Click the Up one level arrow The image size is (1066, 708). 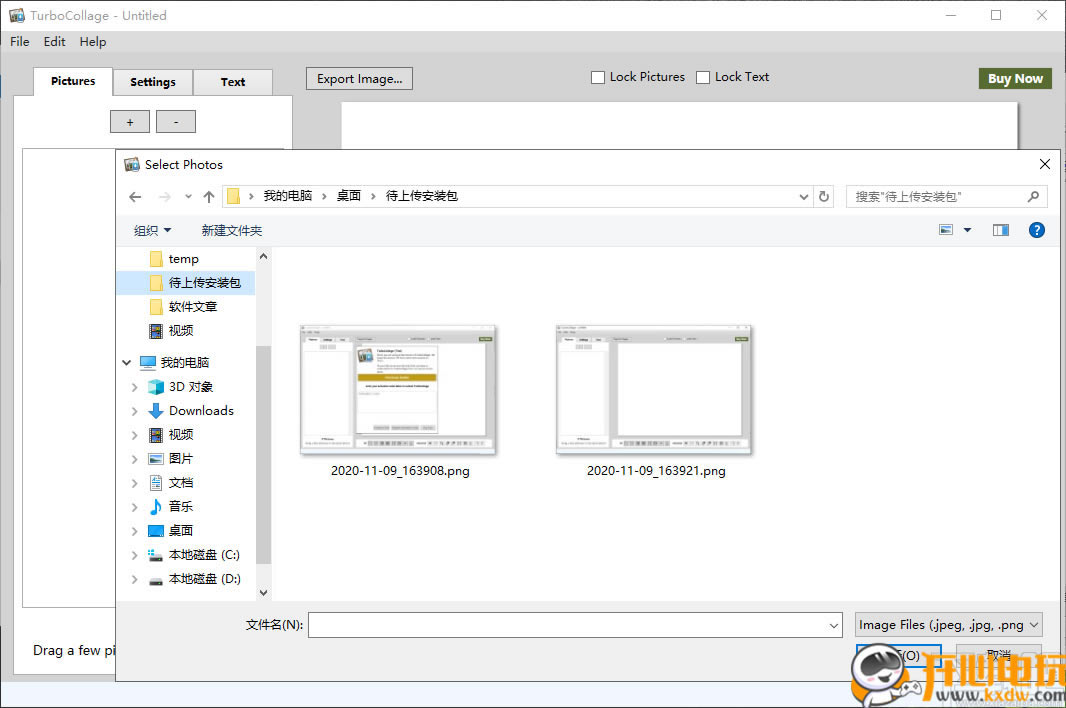click(209, 197)
